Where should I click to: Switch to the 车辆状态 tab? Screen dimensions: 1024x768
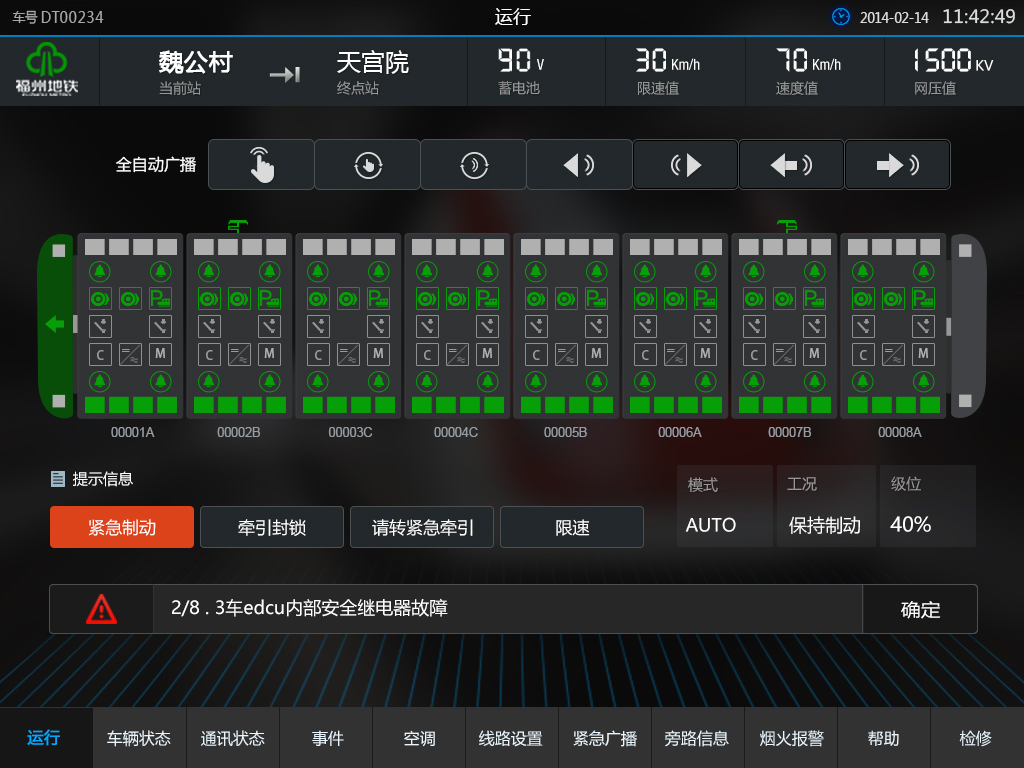pos(138,738)
